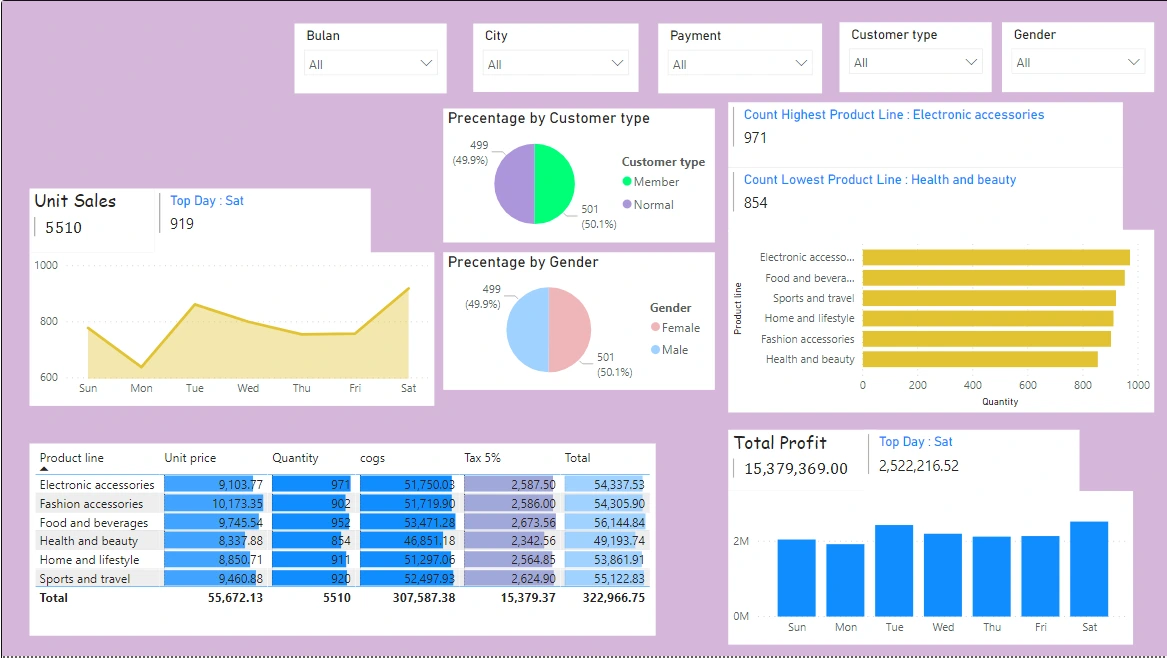Select the Food and beverages quantity bar
Screen dimensions: 1167x658
click(x=994, y=278)
